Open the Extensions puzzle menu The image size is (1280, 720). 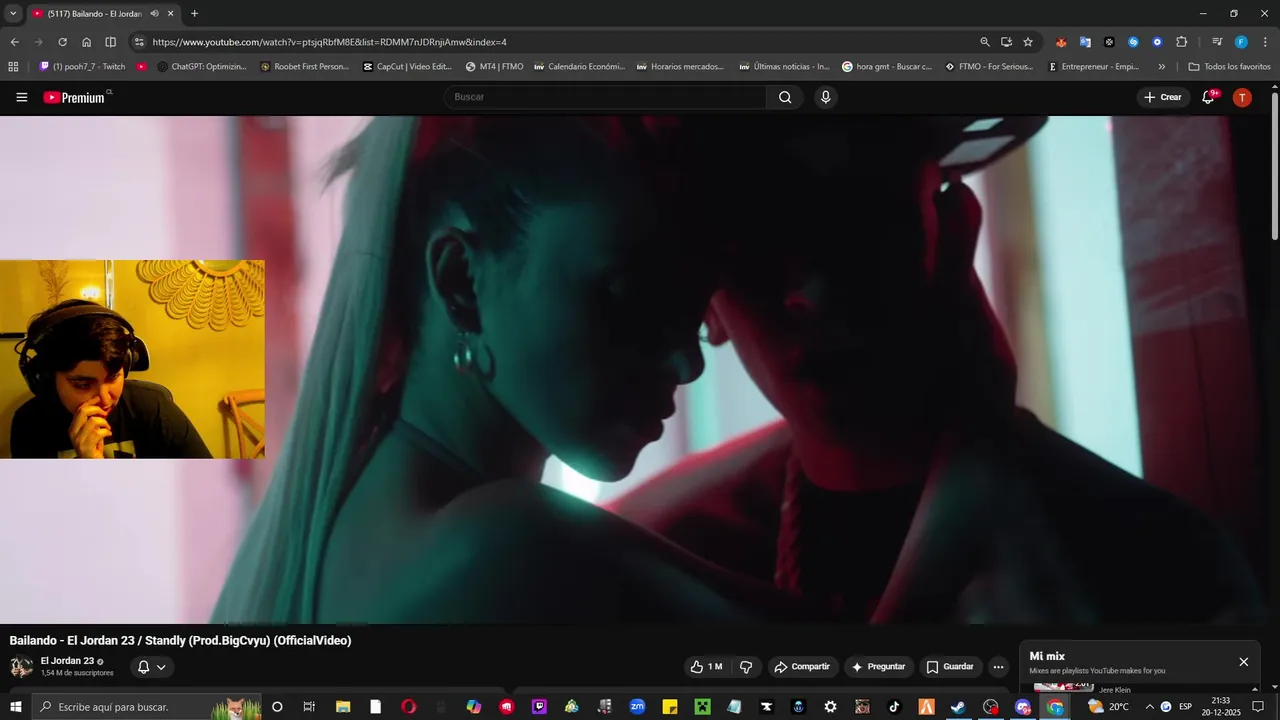point(1181,42)
